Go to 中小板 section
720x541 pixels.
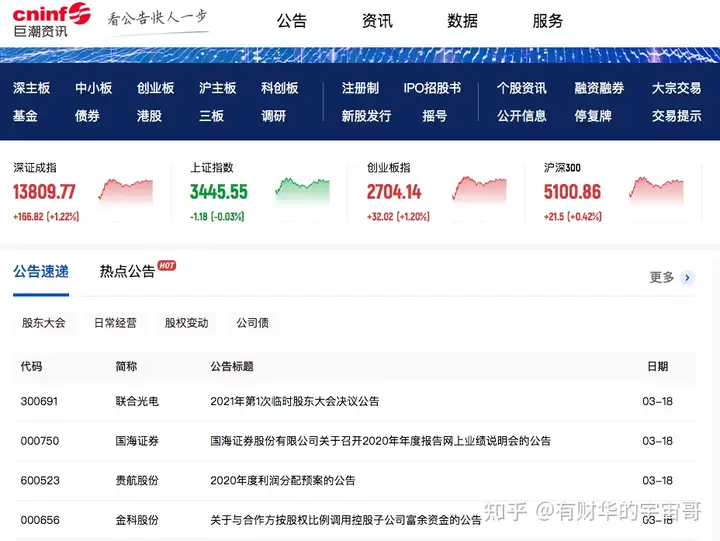tap(94, 88)
